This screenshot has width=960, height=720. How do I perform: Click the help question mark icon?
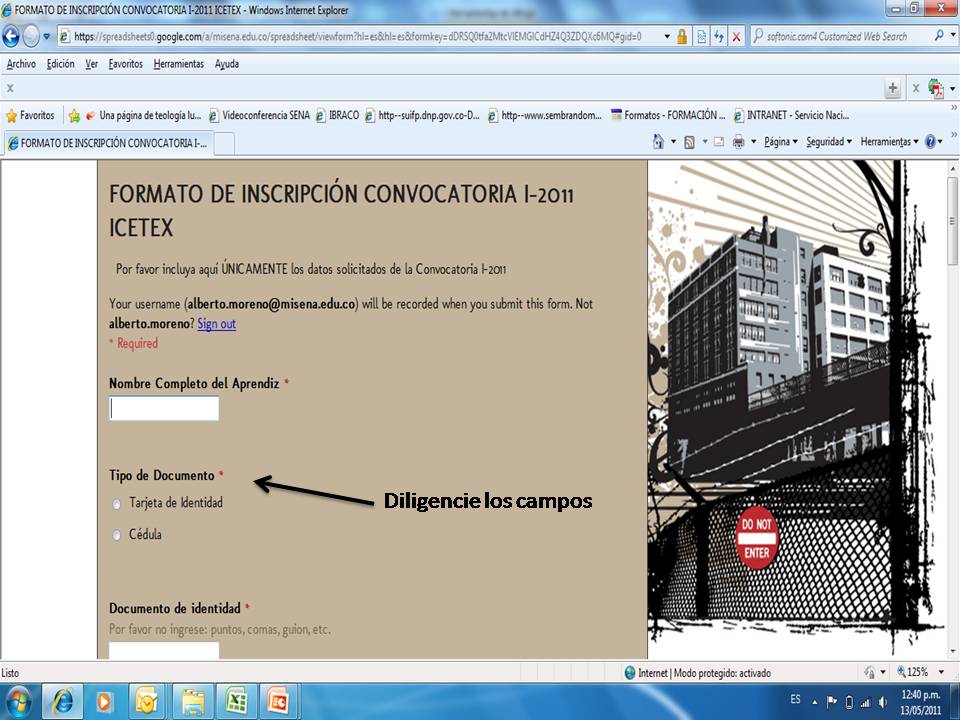[930, 141]
